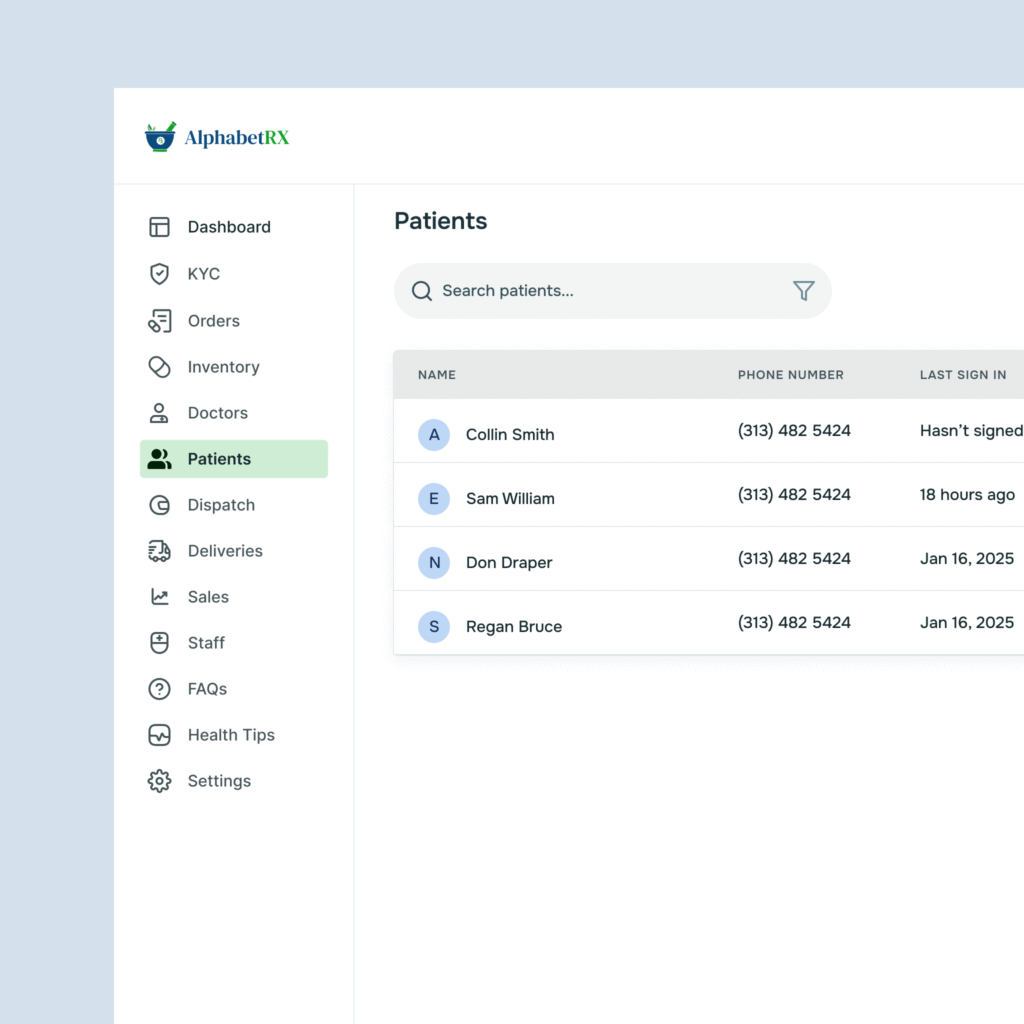Viewport: 1024px width, 1024px height.
Task: Open the filter funnel in search bar
Action: [803, 291]
